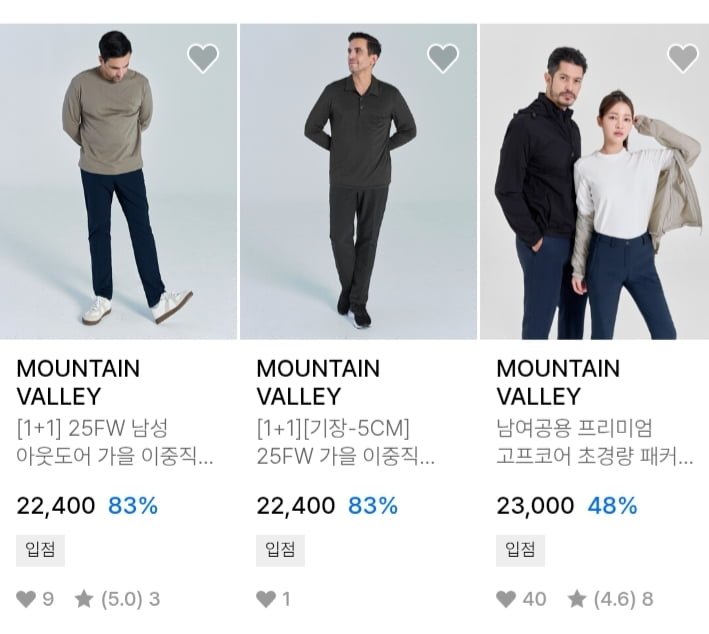Screen dimensions: 709x634
Task: Click MOUNTAIN VALLEY brand above 남여공용 item
Action: point(558,382)
